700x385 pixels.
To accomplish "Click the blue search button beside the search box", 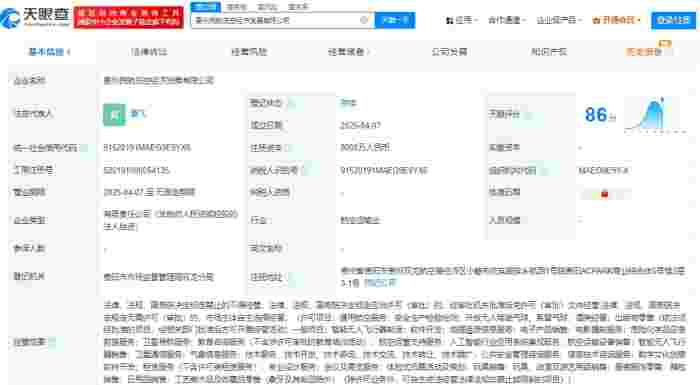I will [x=395, y=20].
